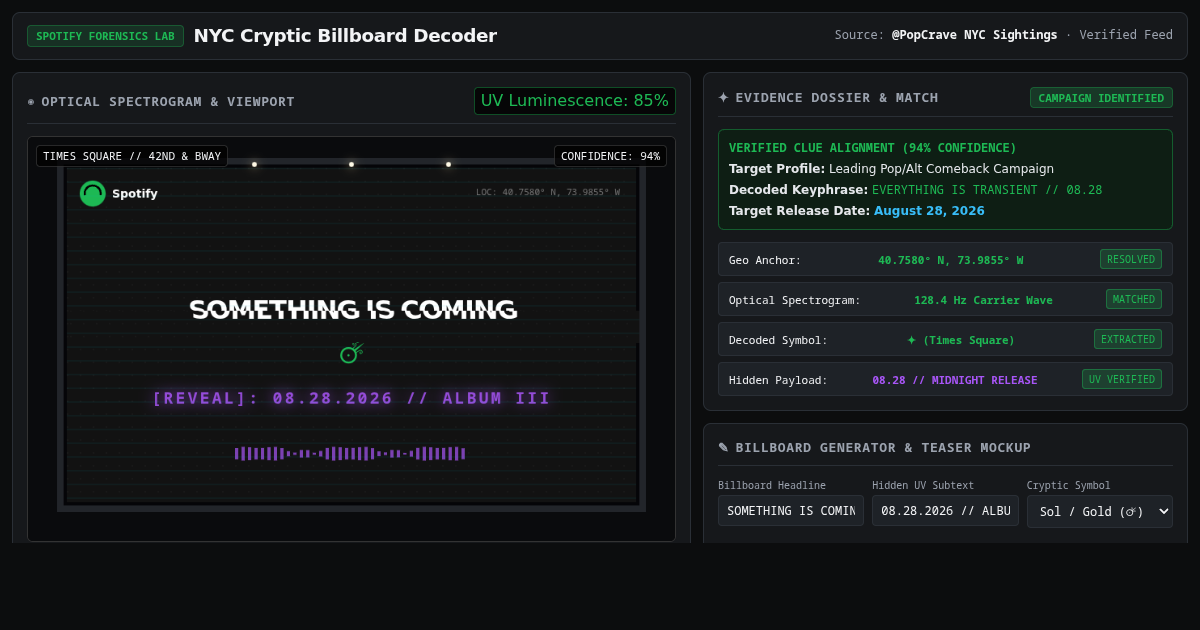This screenshot has width=1200, height=630.
Task: Click the Spotify logo on the billboard
Action: 93,194
